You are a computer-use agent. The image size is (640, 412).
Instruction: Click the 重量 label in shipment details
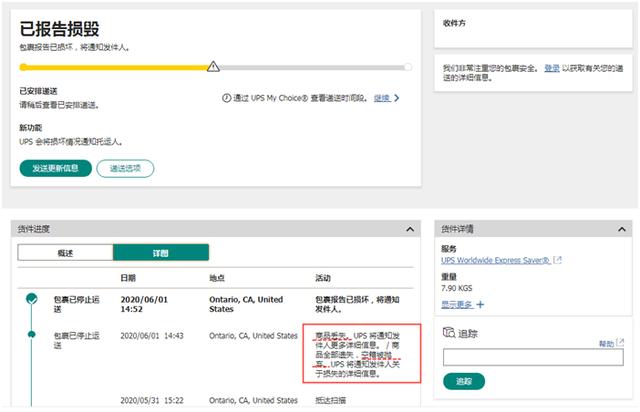(x=449, y=277)
